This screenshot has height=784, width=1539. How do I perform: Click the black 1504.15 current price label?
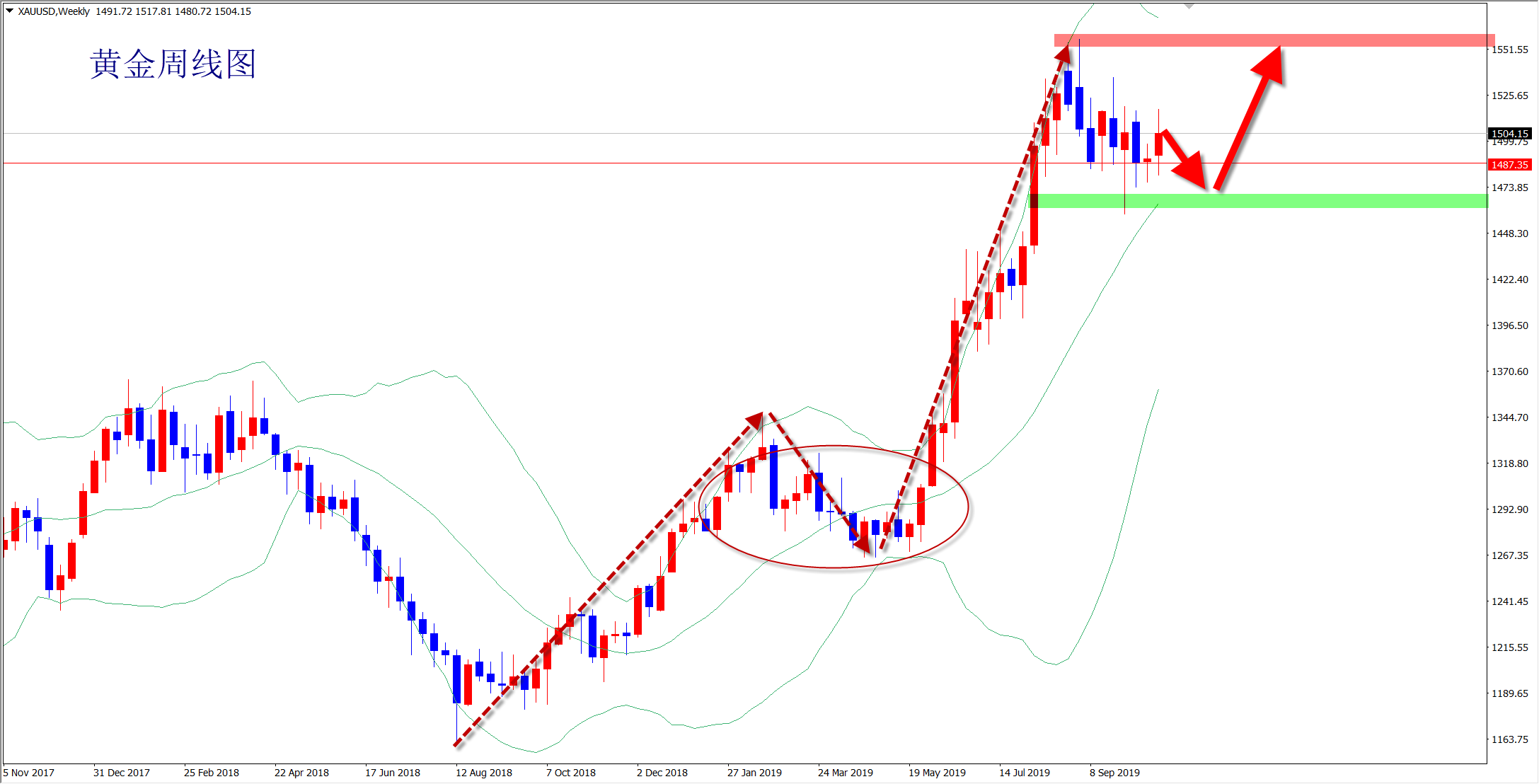(1510, 134)
